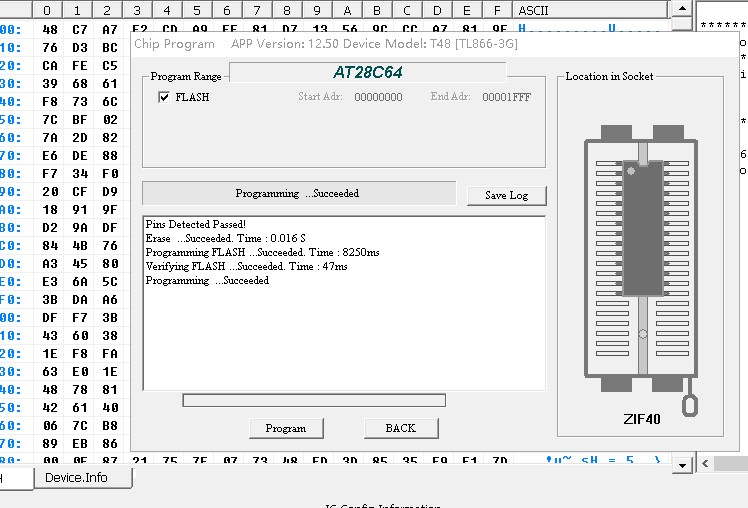Click the ZIF socket lever handle
Image resolution: width=748 pixels, height=508 pixels.
point(690,403)
